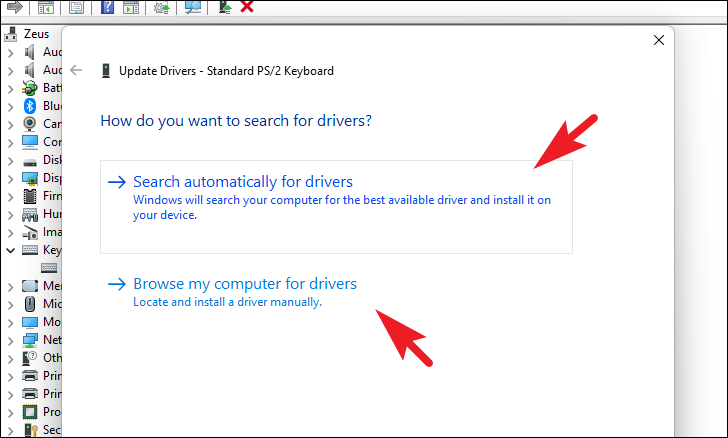
Task: Expand the Network adapters category
Action: pos(10,340)
